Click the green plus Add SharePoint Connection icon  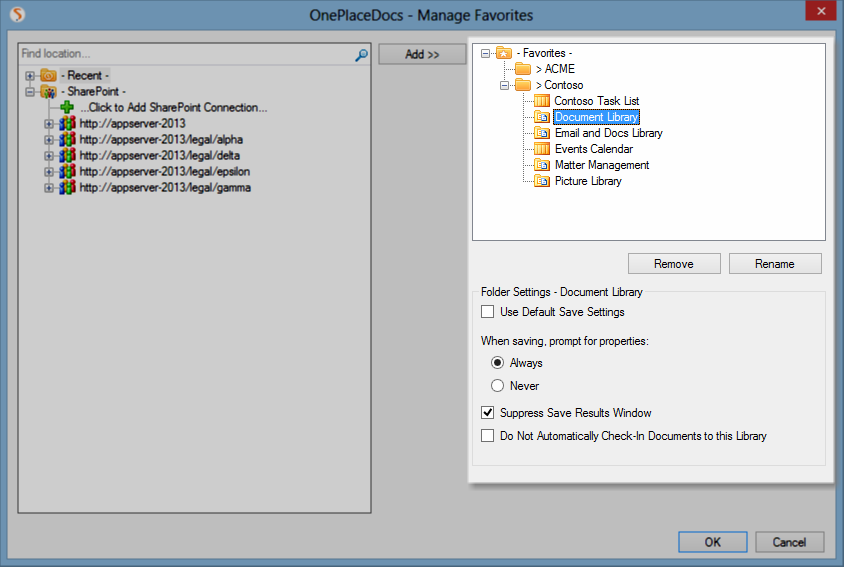67,107
